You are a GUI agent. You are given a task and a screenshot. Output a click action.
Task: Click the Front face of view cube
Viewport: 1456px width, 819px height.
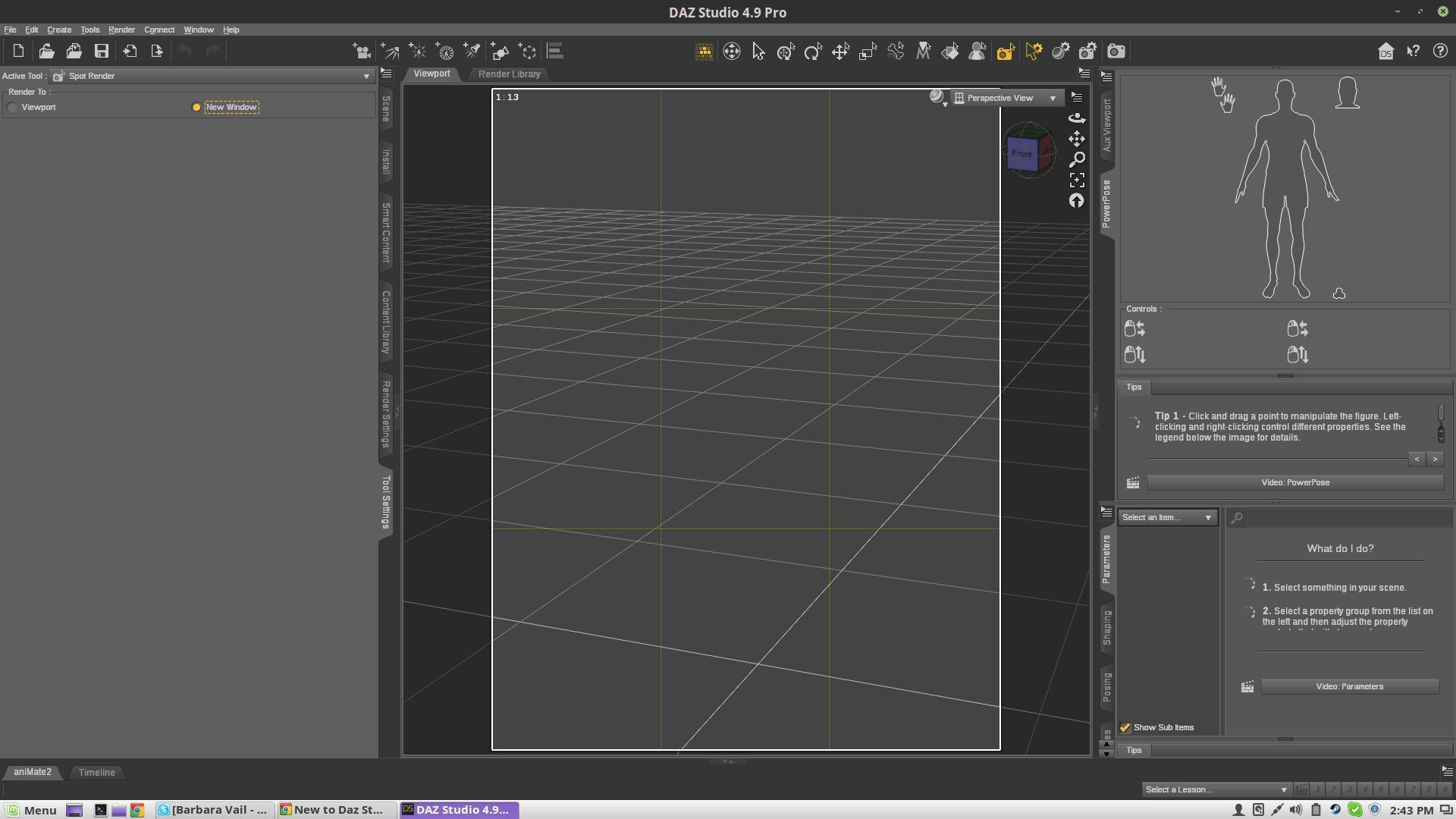coord(1021,155)
